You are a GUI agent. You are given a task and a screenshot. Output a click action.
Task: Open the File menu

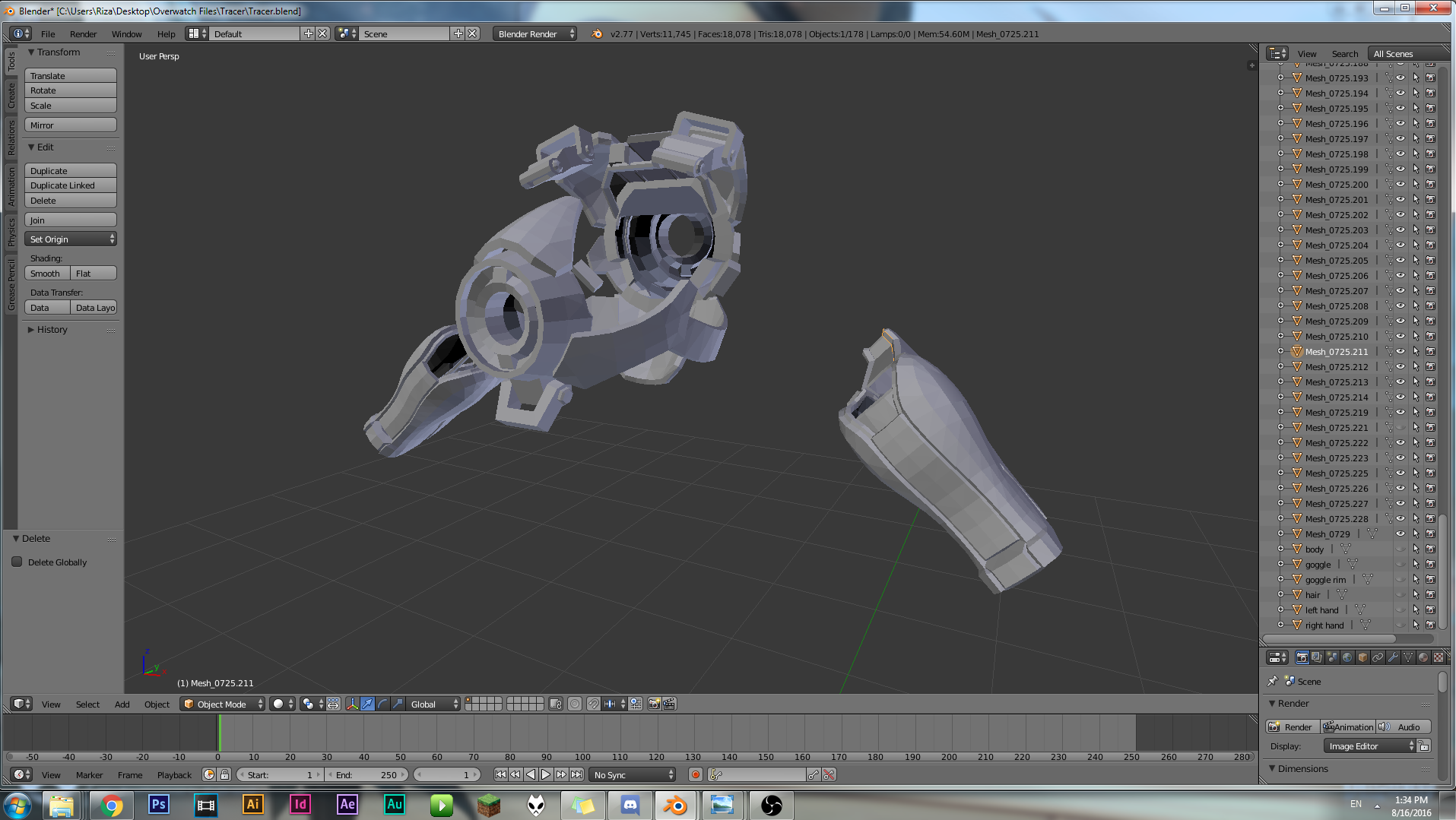tap(48, 33)
